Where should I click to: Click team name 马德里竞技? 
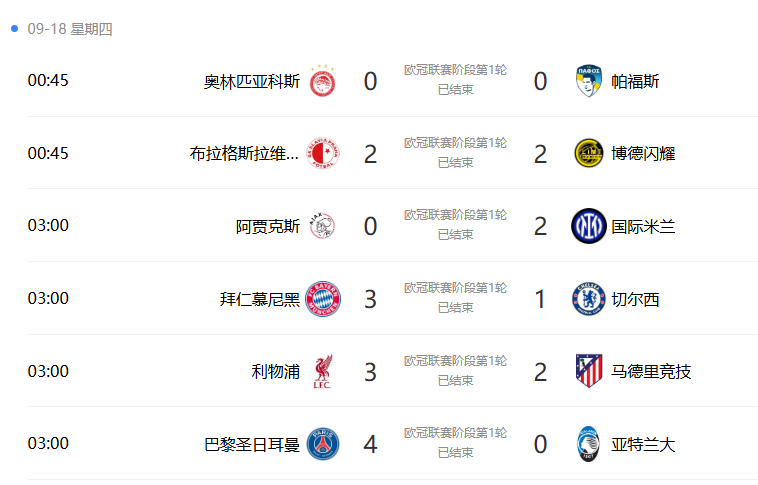click(651, 371)
